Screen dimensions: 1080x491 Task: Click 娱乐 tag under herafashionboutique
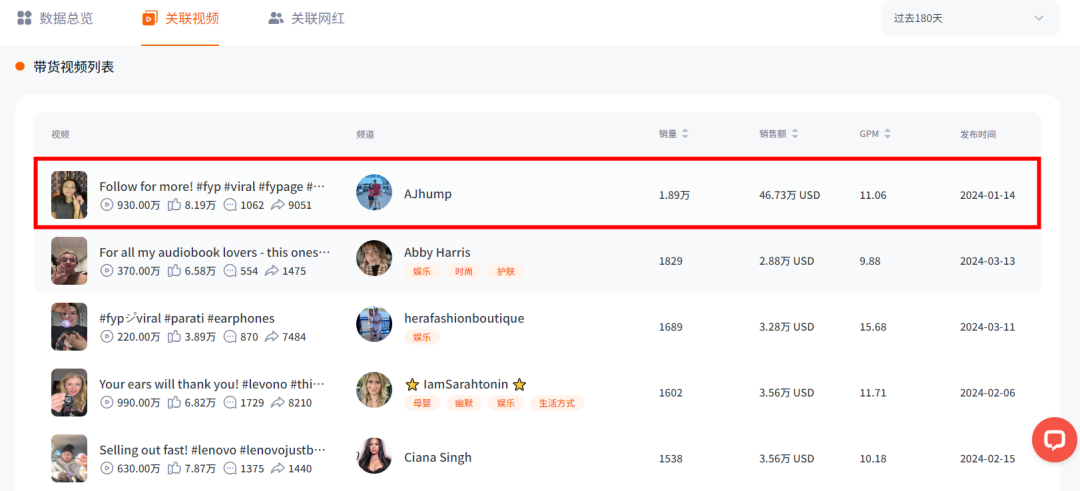click(422, 337)
